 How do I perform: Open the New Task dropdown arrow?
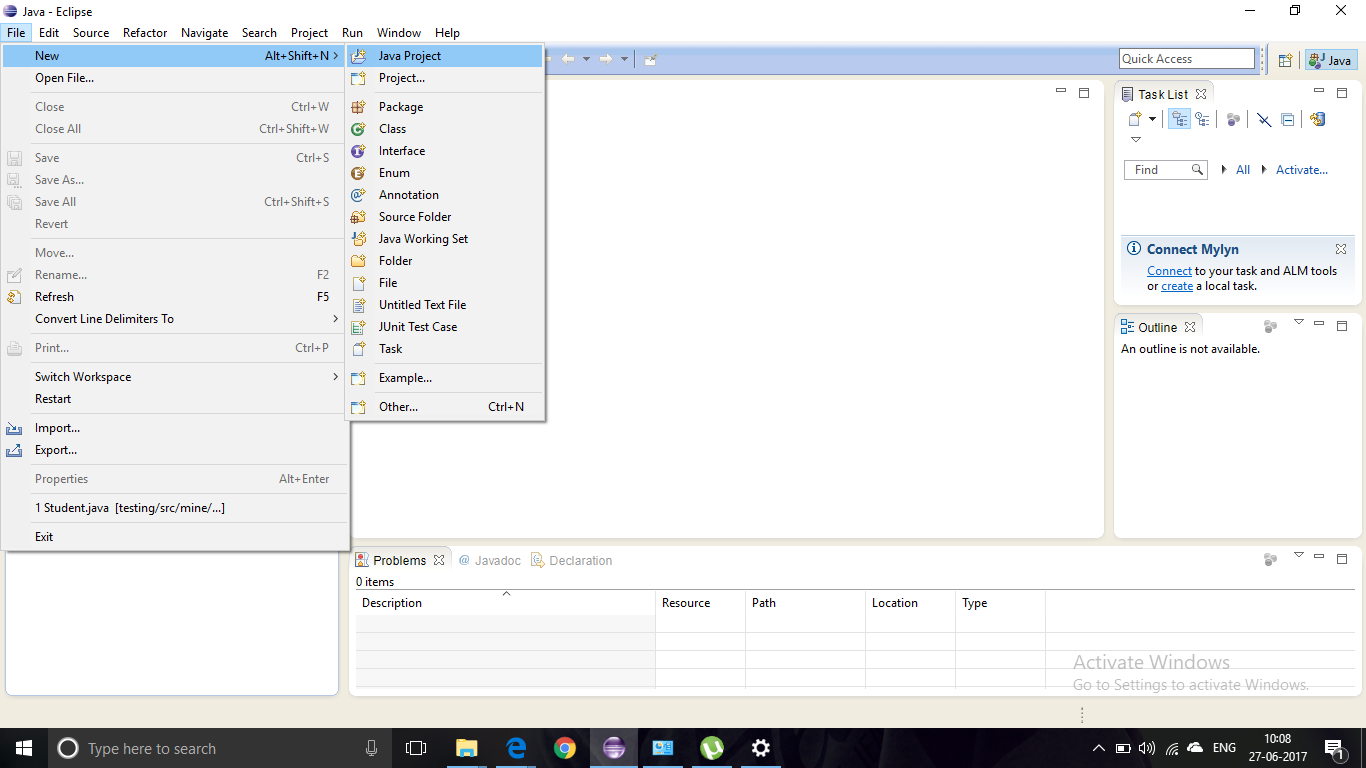pos(1152,119)
